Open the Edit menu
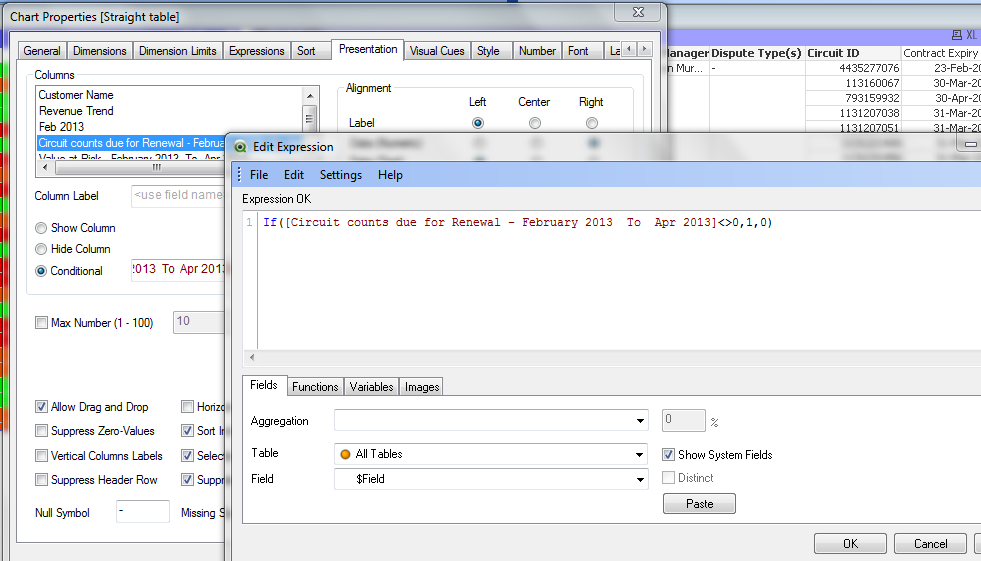981x561 pixels. (x=293, y=175)
